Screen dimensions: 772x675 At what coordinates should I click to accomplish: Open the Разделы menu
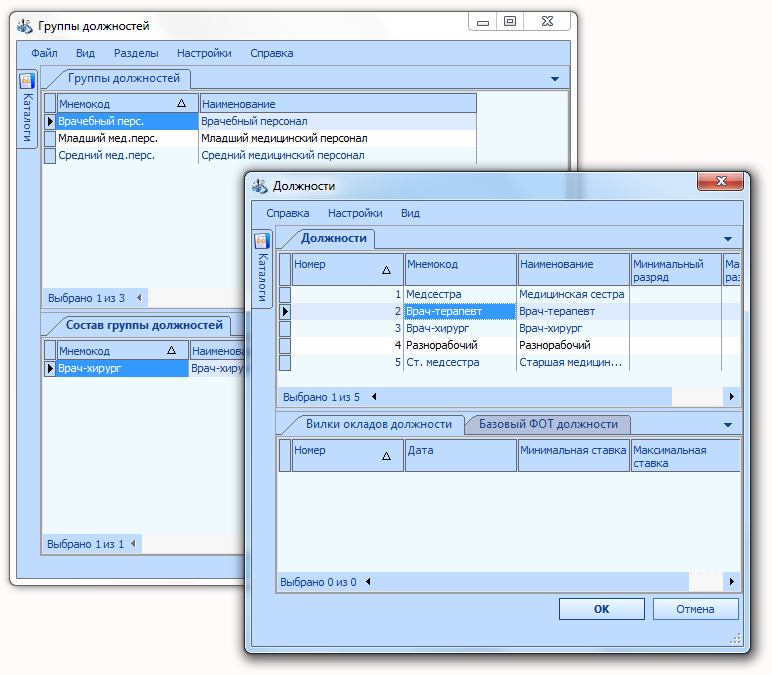136,53
